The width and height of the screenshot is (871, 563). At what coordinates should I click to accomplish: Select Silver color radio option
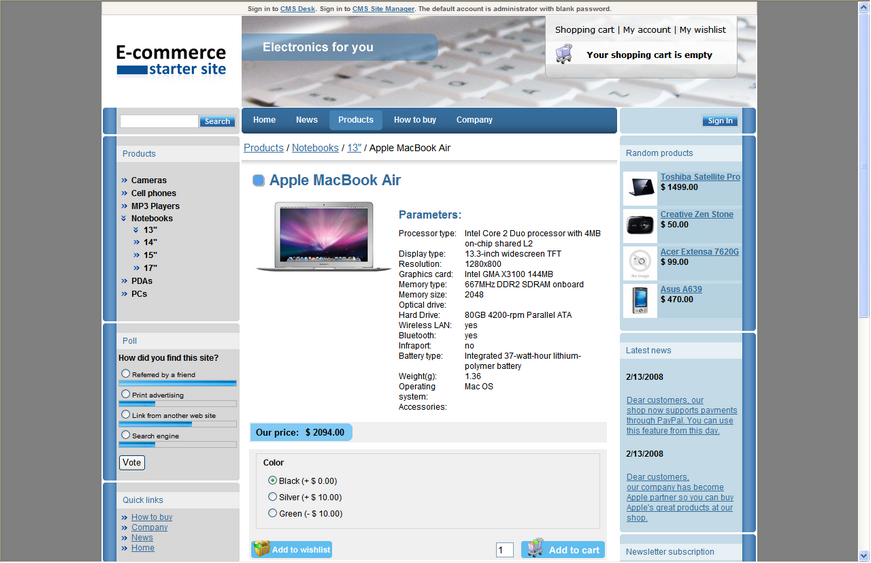pyautogui.click(x=272, y=496)
